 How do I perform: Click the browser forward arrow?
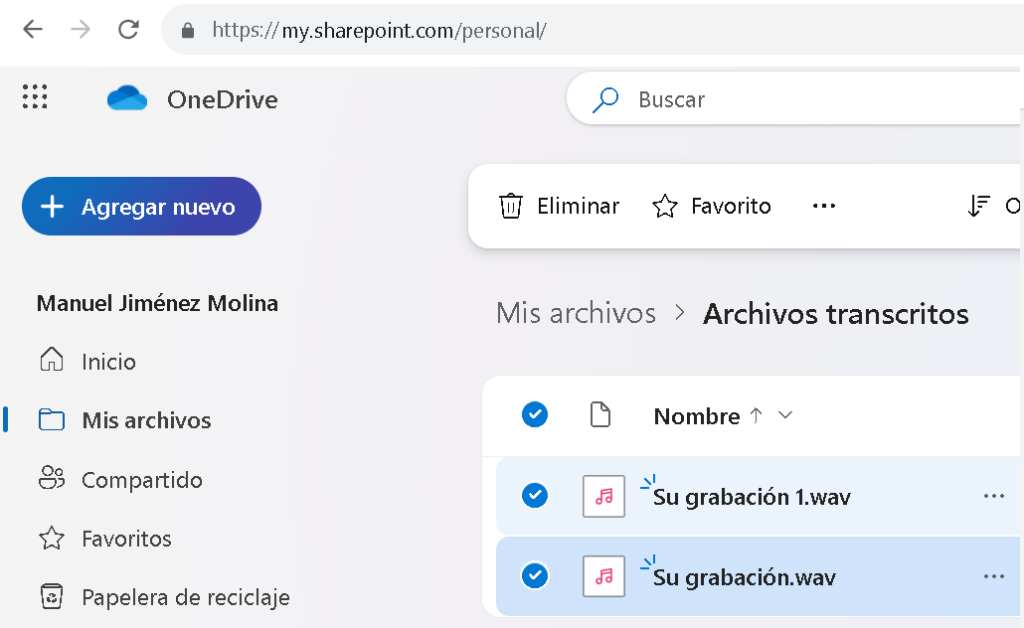coord(80,29)
